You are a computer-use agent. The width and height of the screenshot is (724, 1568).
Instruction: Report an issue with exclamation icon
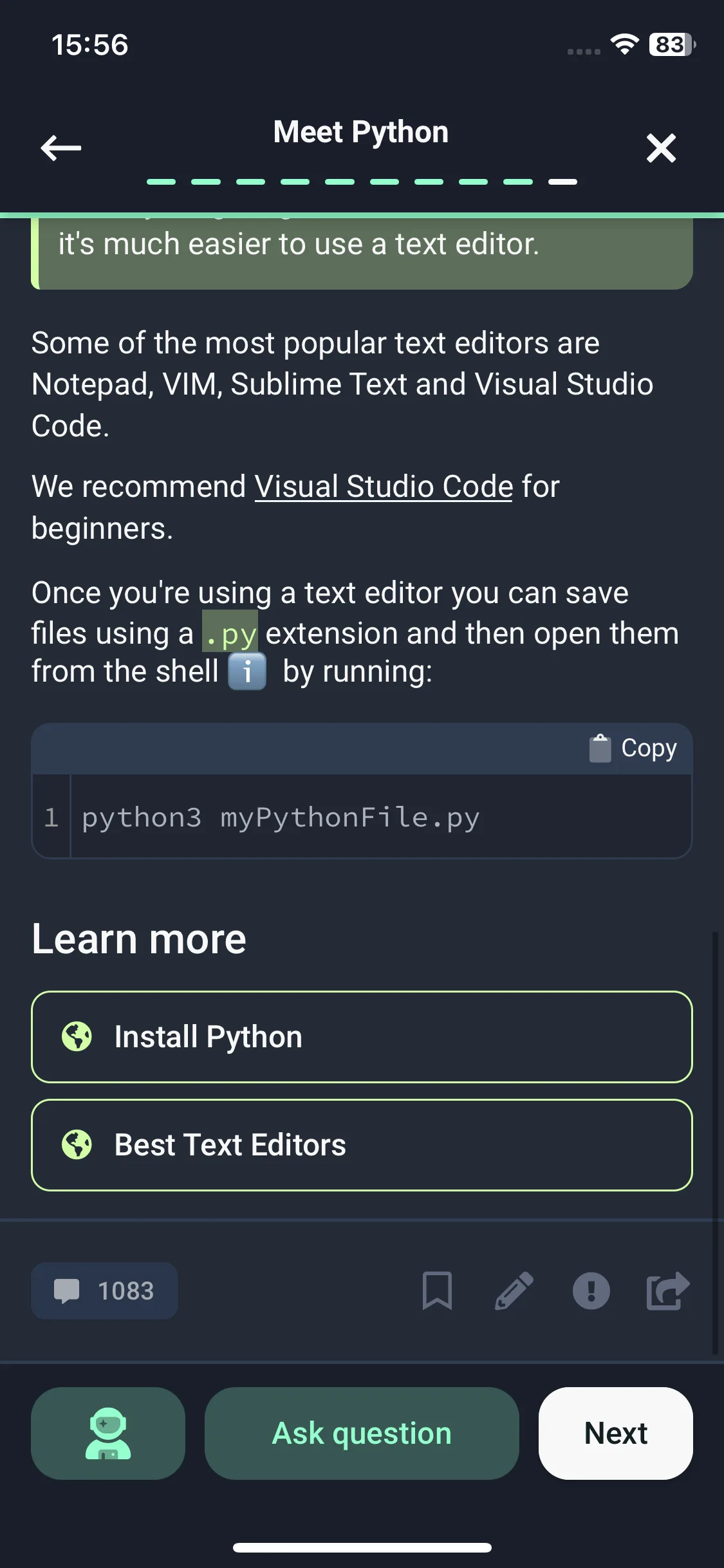click(591, 1291)
